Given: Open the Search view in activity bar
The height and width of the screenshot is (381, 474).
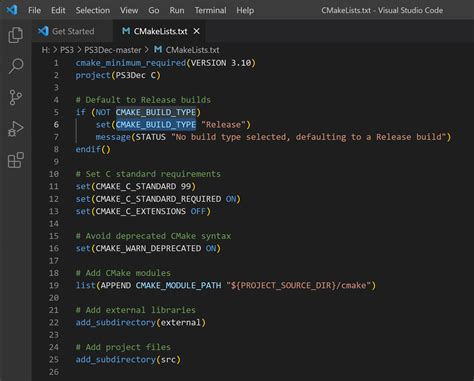Looking at the screenshot, I should (16, 66).
